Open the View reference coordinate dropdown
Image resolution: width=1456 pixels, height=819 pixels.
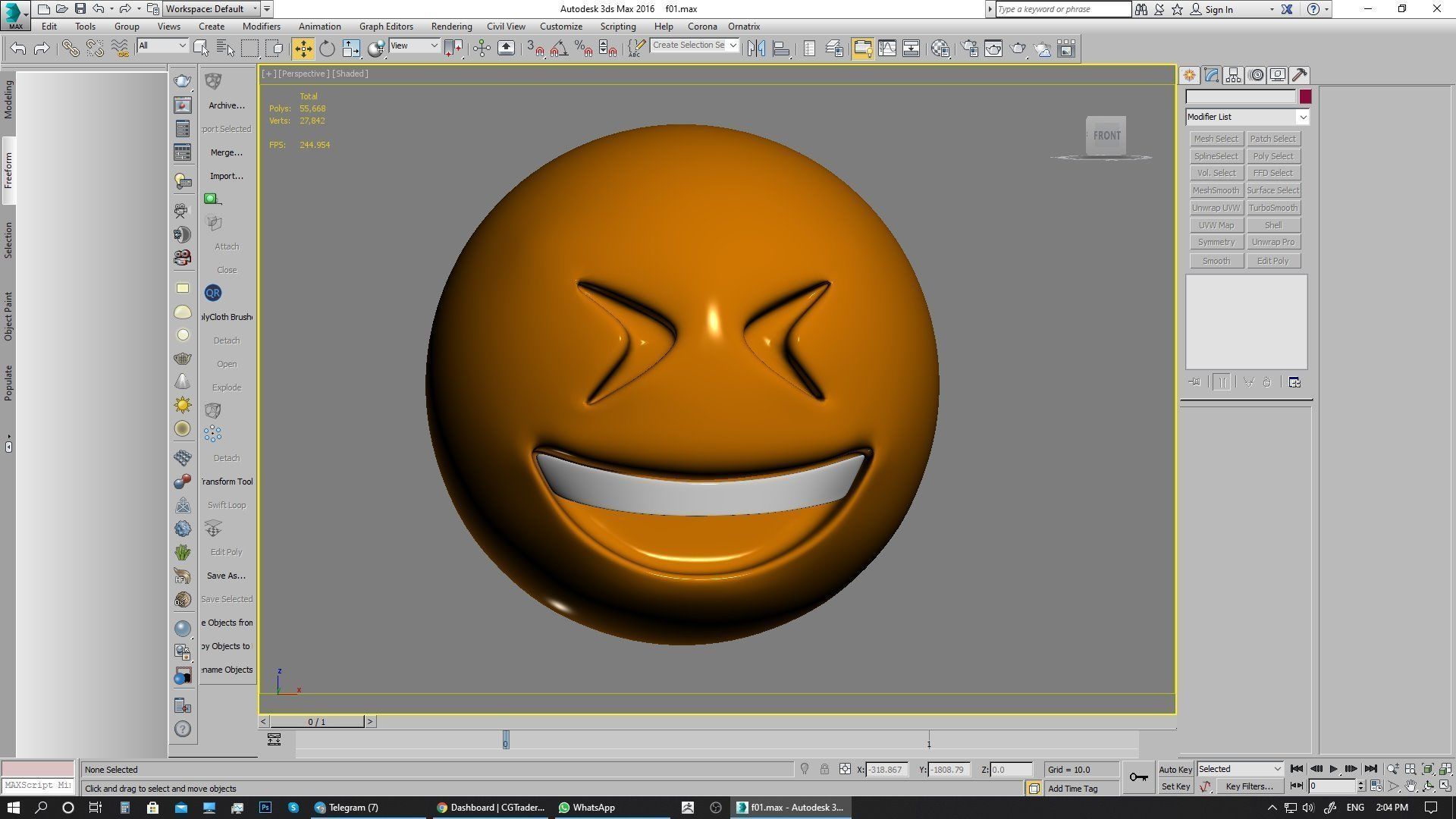(x=414, y=45)
